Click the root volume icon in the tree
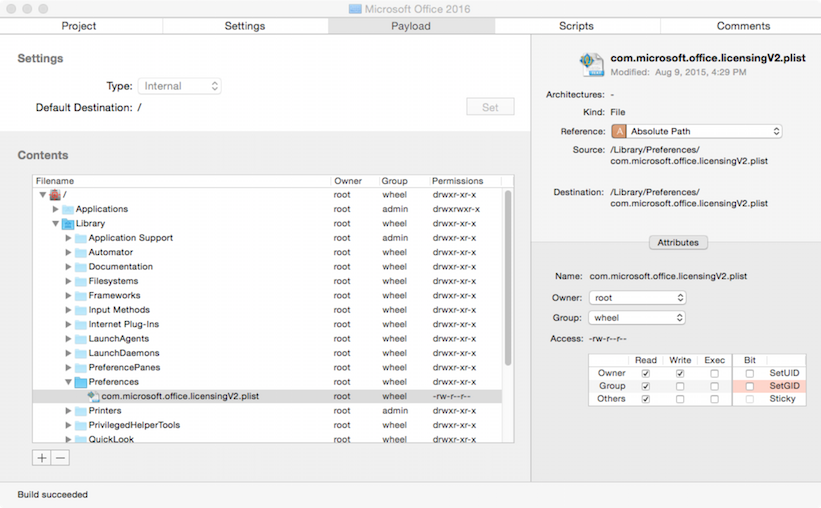 pyautogui.click(x=55, y=195)
